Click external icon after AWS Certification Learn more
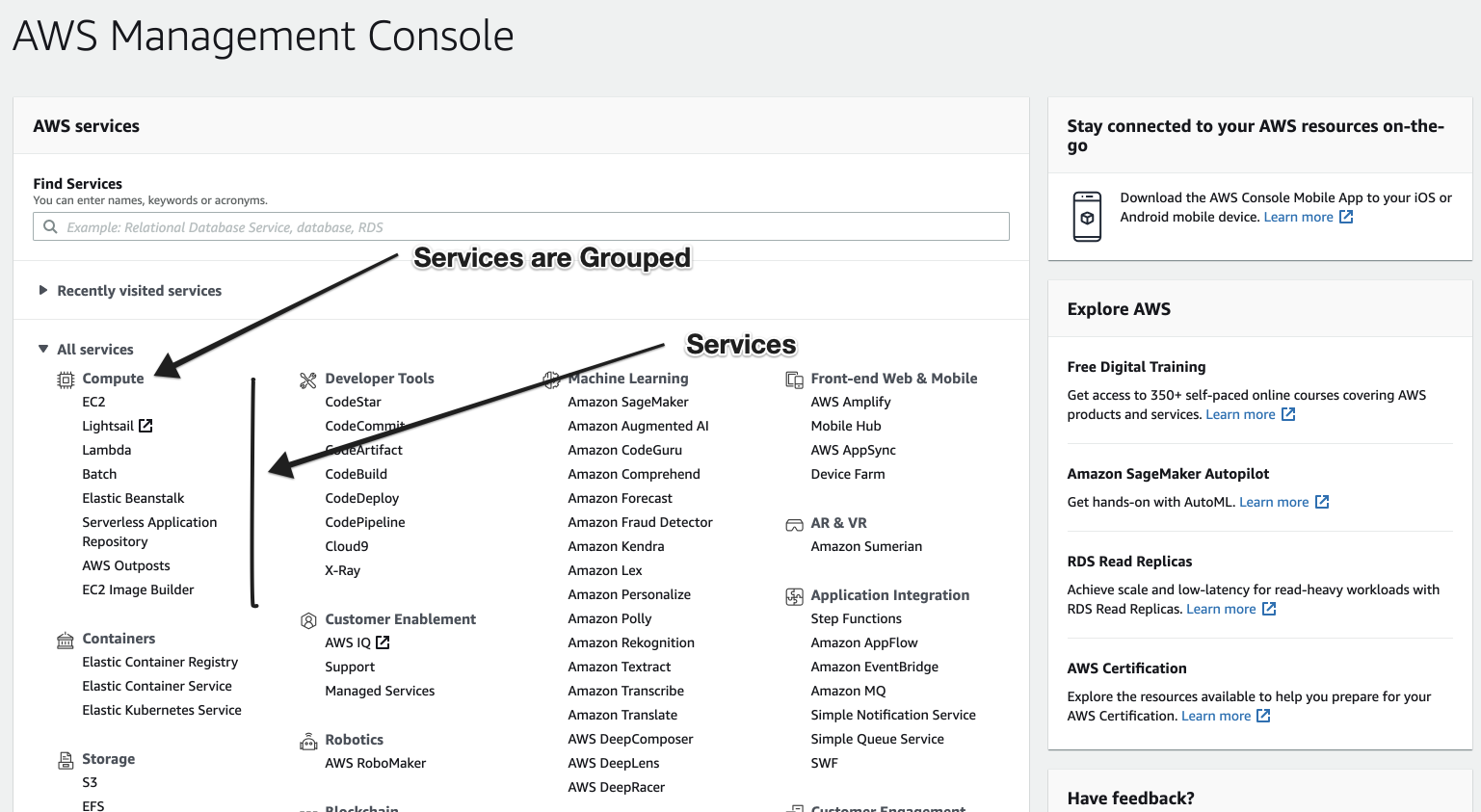Viewport: 1481px width, 812px height. 1263,716
